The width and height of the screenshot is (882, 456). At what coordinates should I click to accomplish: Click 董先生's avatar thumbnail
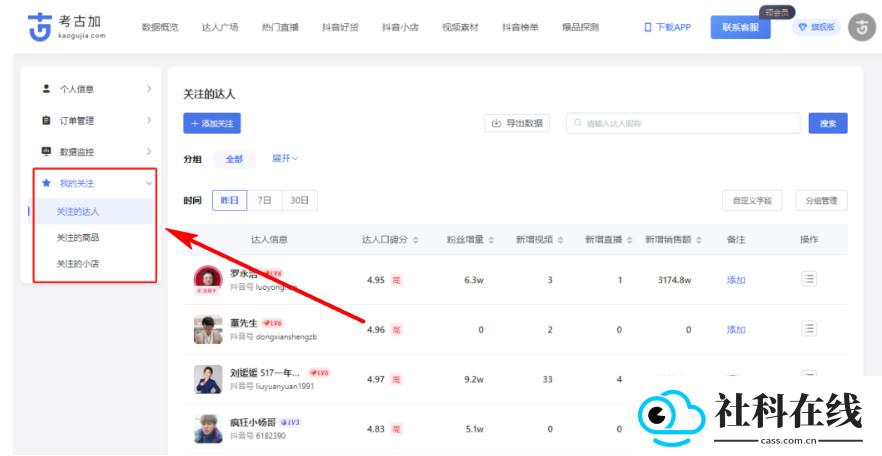pyautogui.click(x=208, y=329)
